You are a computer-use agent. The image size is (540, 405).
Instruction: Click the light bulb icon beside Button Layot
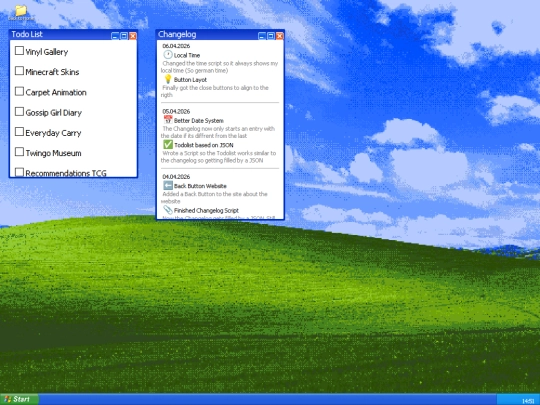point(167,79)
